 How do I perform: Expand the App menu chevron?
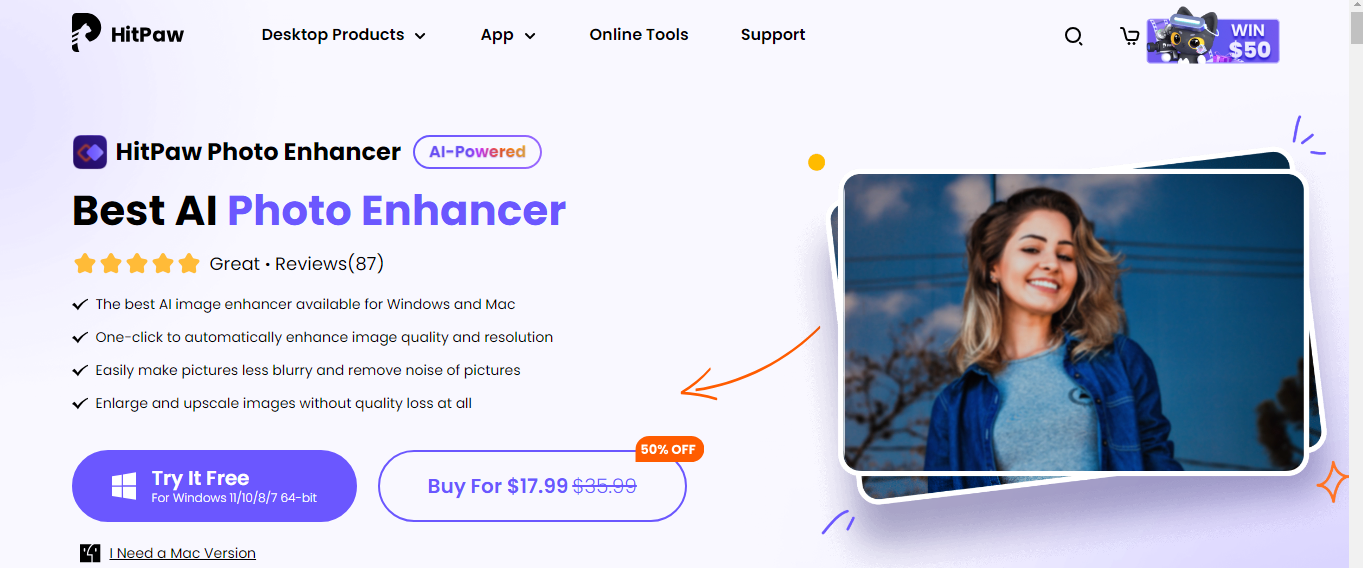[530, 36]
